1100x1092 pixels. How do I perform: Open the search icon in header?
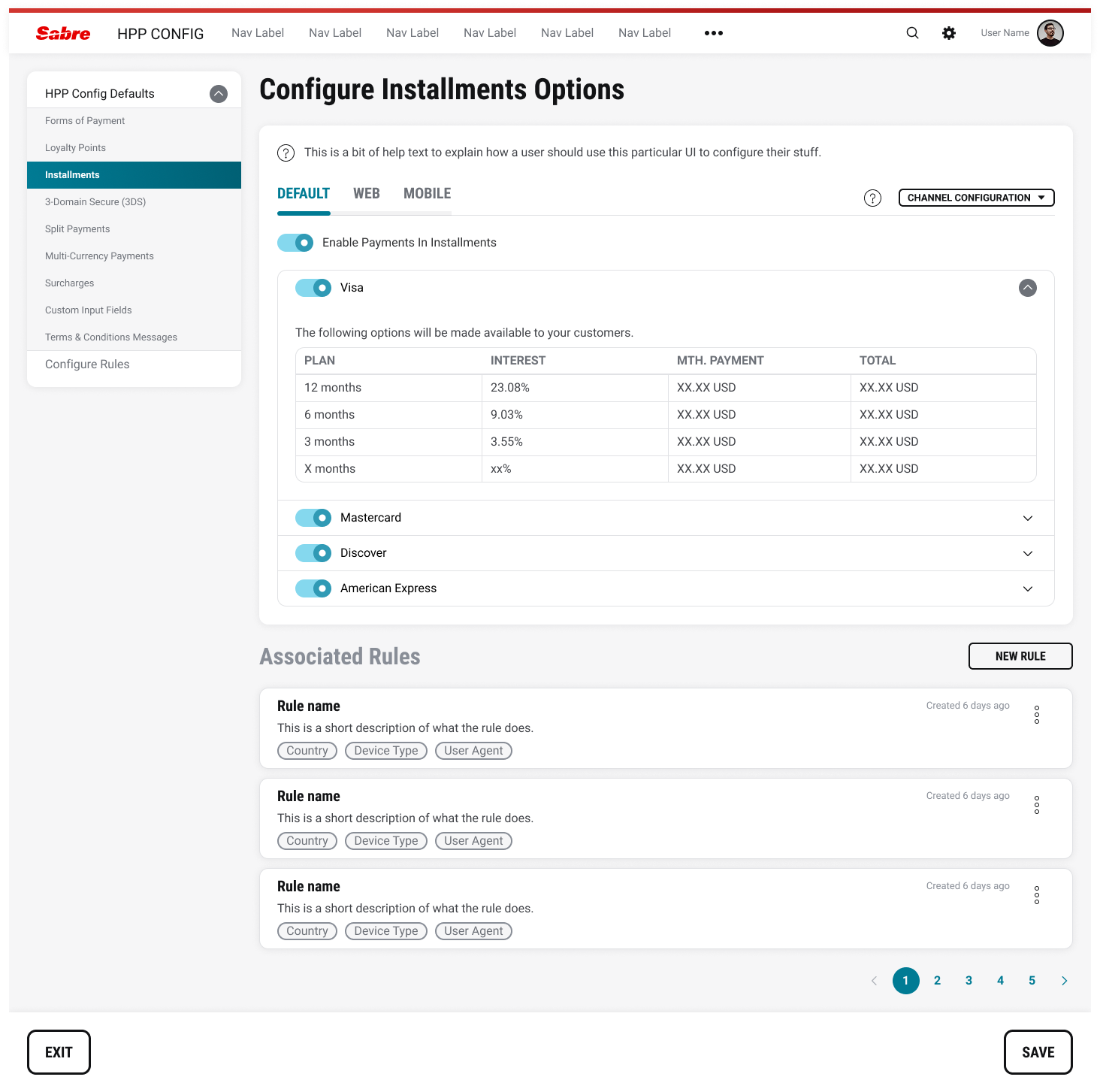[912, 33]
